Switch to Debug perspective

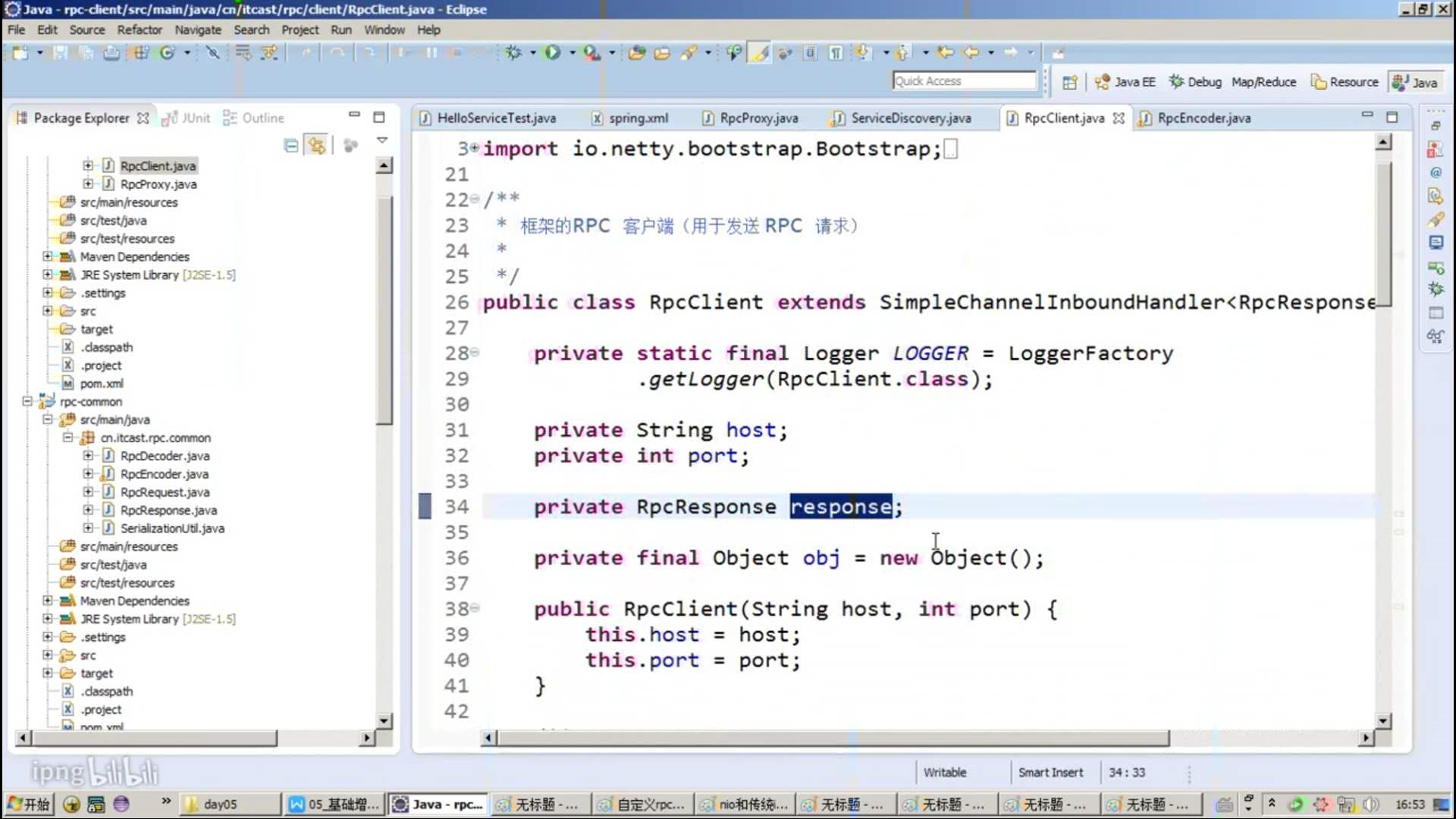pos(1195,82)
